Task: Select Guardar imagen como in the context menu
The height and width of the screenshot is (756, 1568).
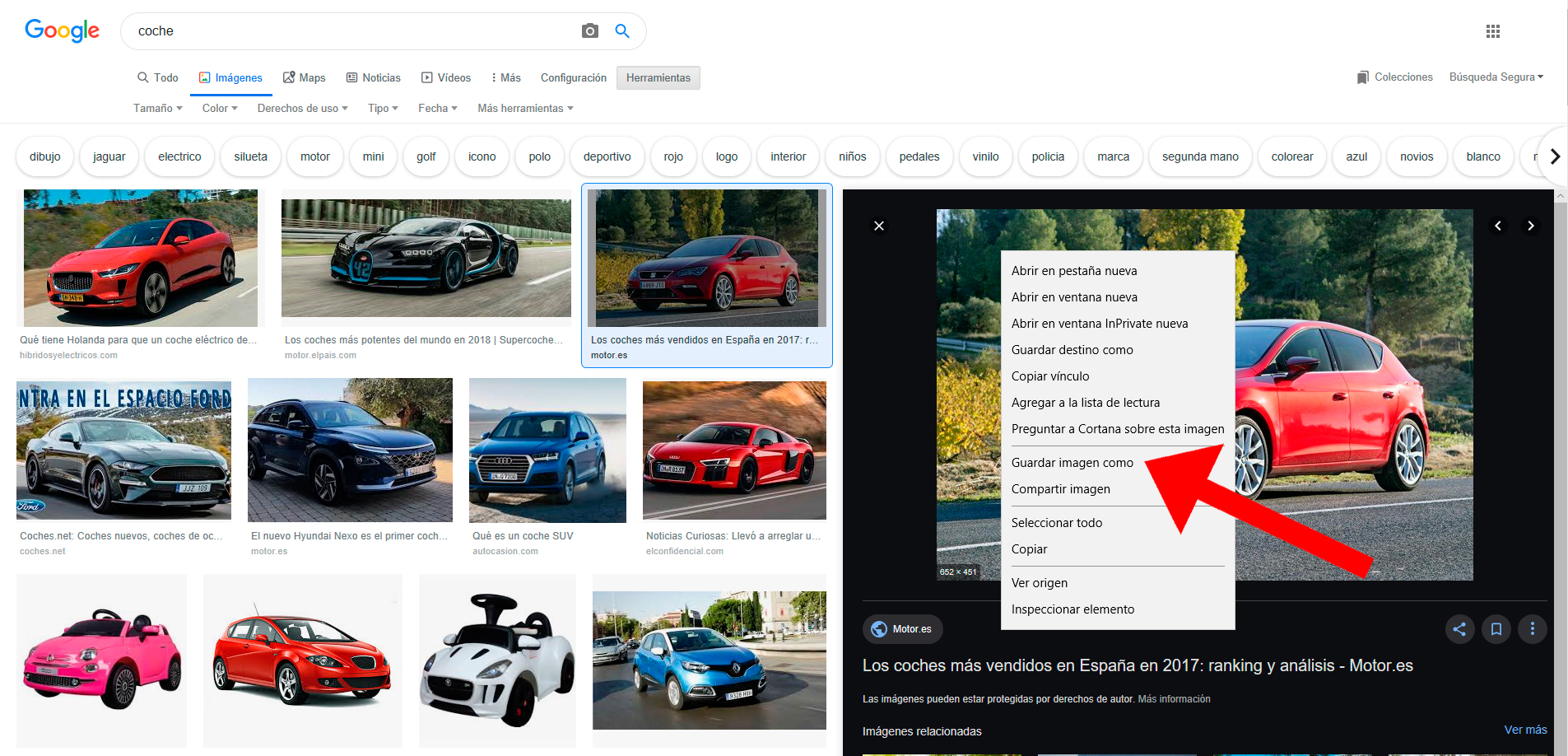Action: point(1072,462)
